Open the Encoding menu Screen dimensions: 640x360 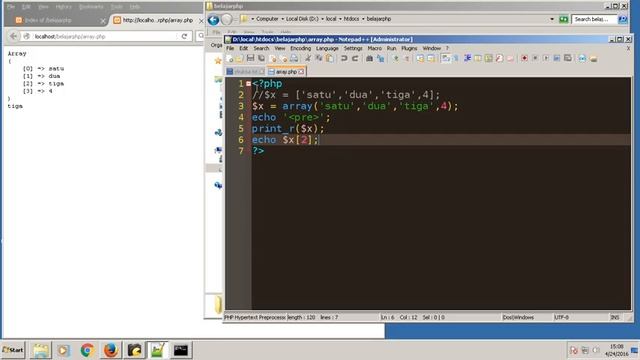click(x=300, y=48)
